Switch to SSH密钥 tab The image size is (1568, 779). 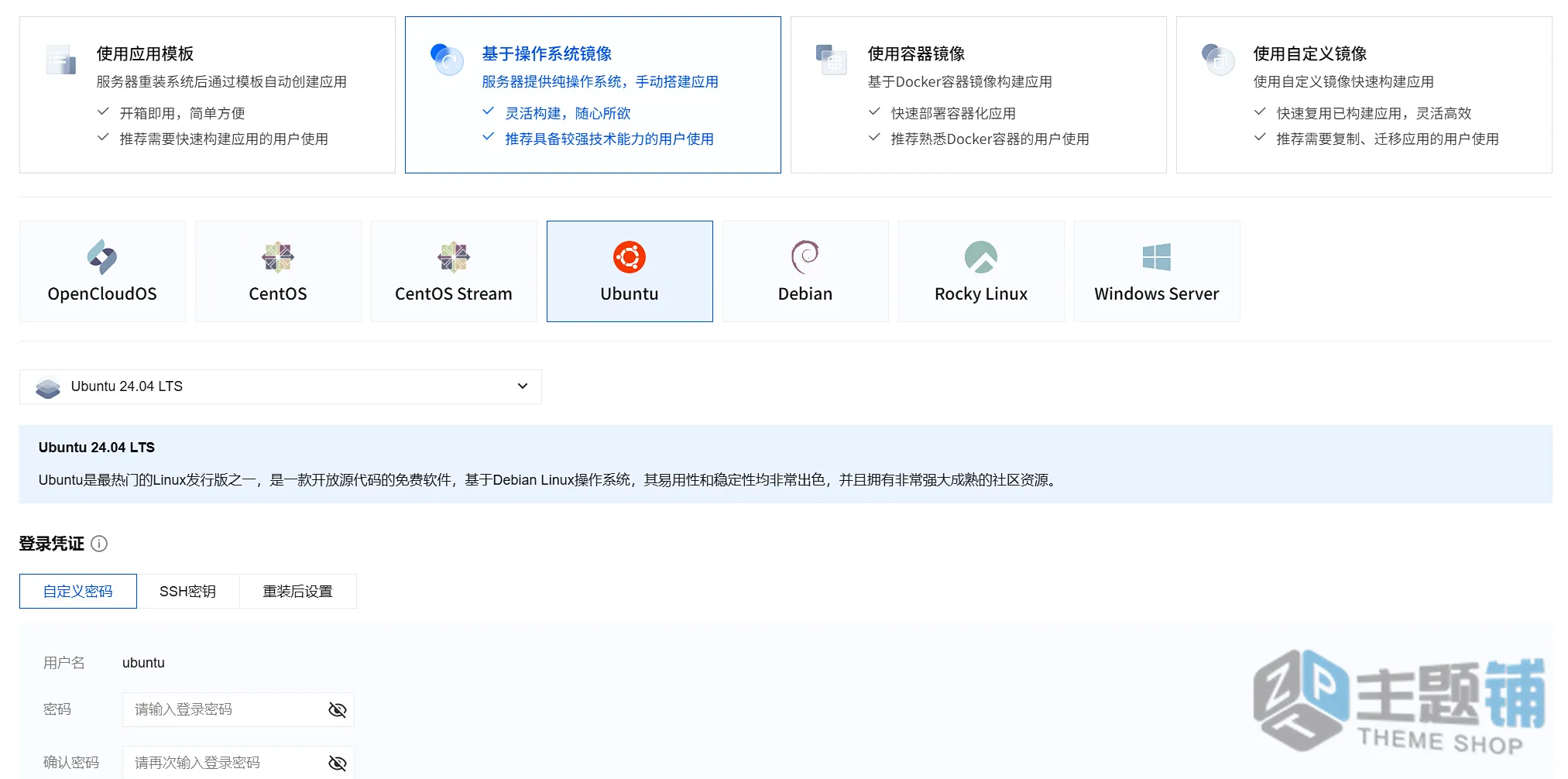tap(188, 591)
